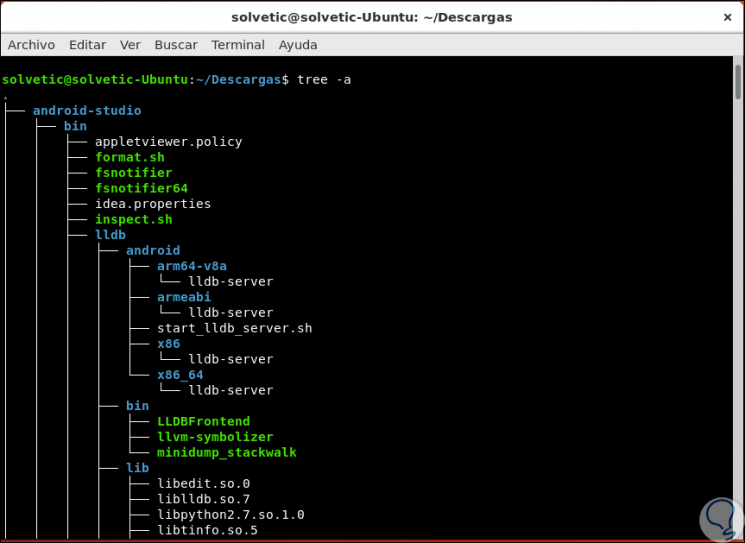Open the Editar menu
The height and width of the screenshot is (543, 745).
click(x=87, y=45)
